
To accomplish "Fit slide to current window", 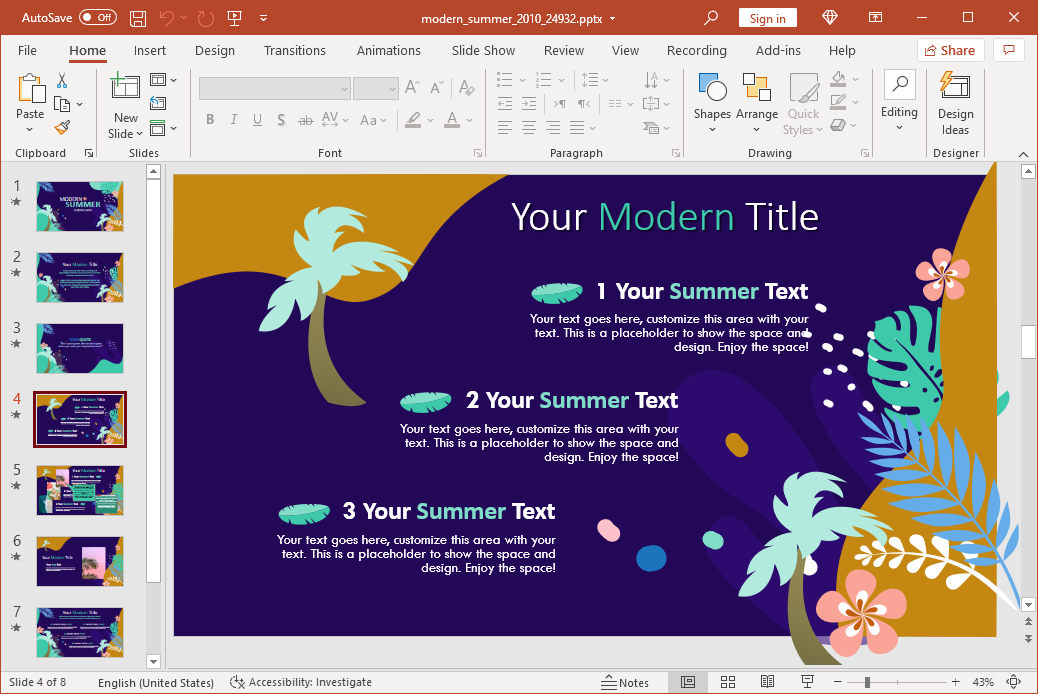I will [1013, 682].
